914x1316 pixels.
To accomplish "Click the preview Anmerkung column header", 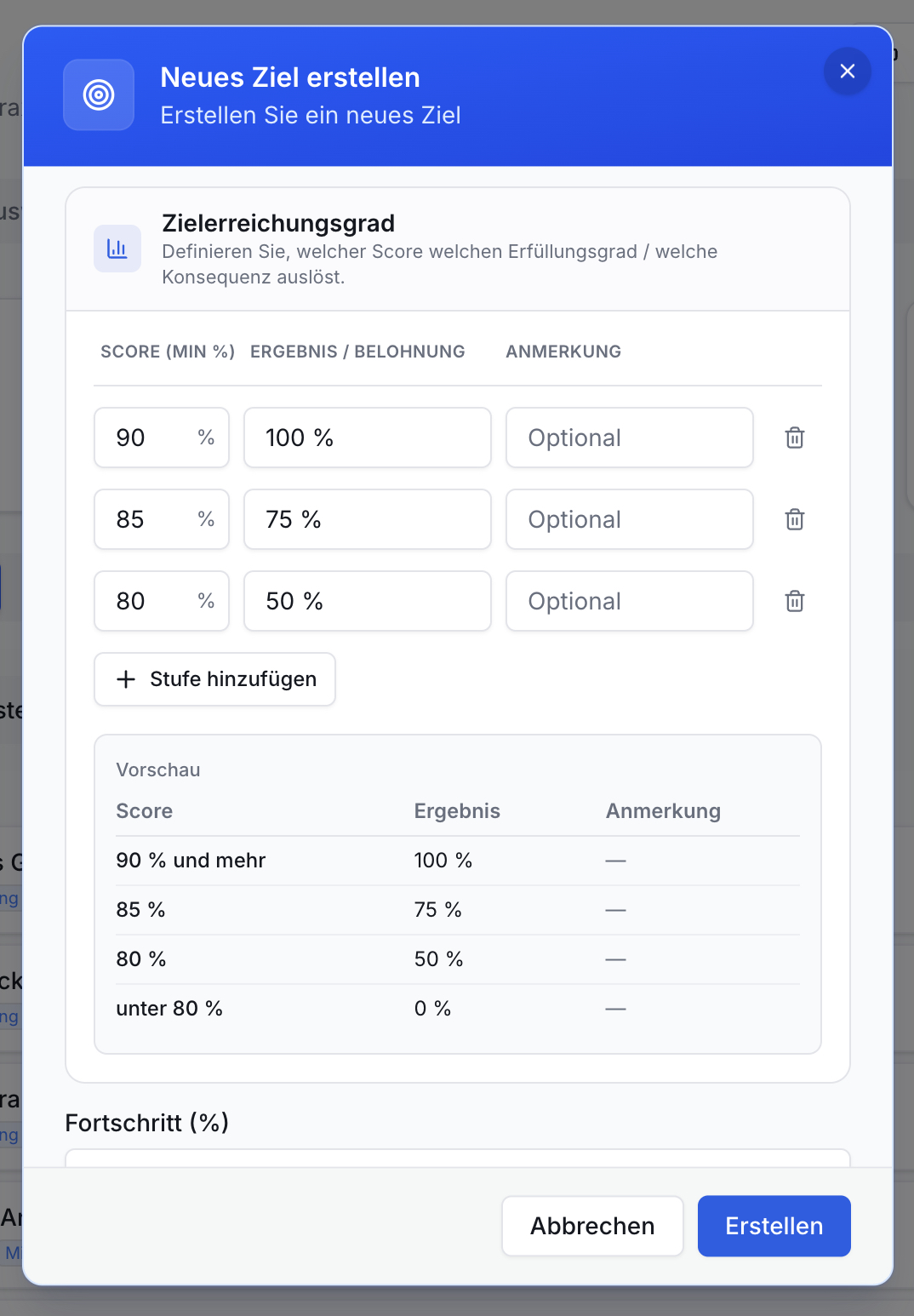I will [x=663, y=811].
